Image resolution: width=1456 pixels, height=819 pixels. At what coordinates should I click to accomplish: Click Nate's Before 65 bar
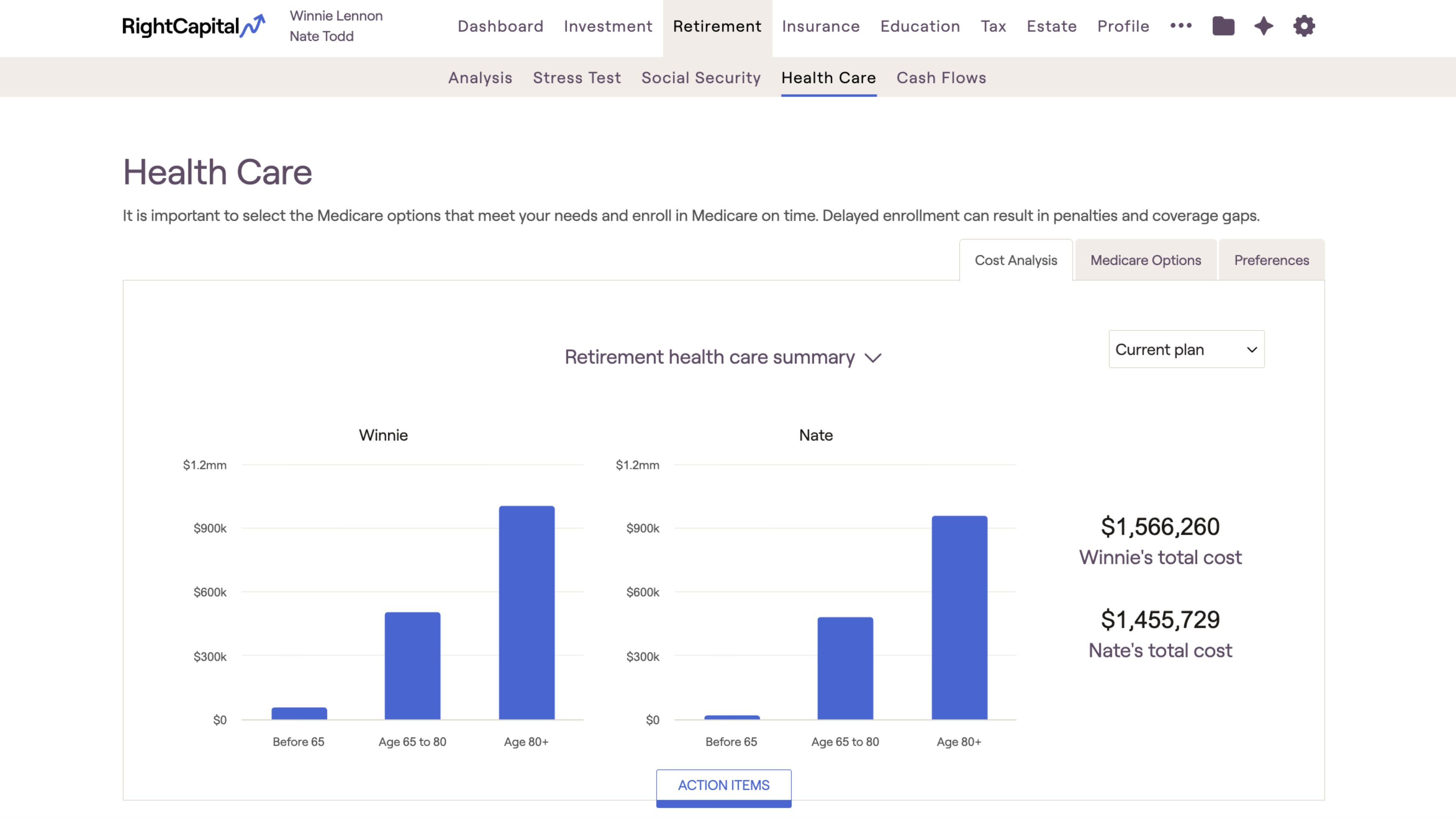[x=732, y=717]
